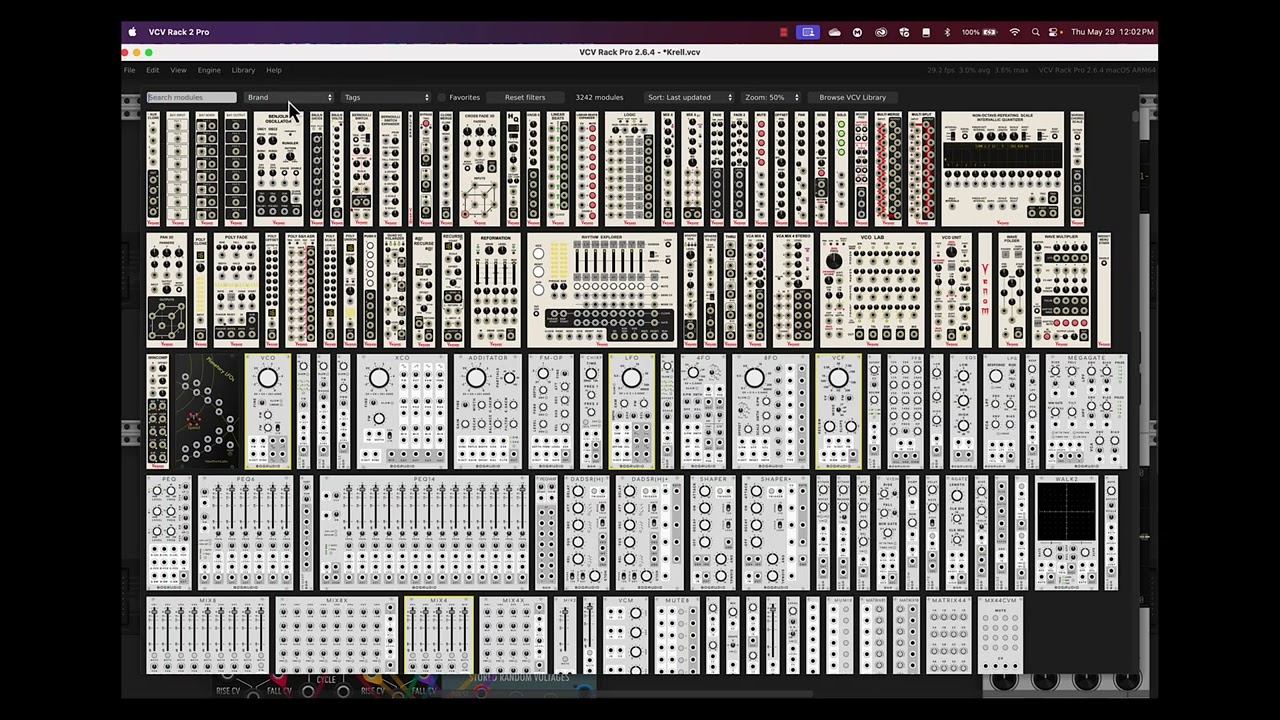Select the VCO Lab module
The height and width of the screenshot is (720, 1280).
[x=872, y=290]
